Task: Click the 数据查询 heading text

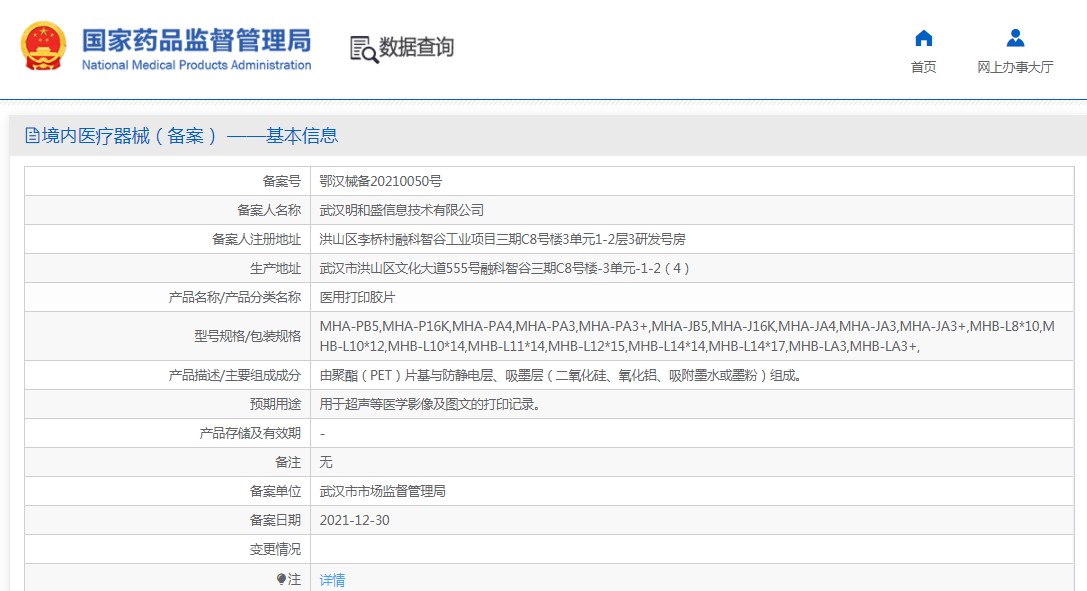Action: (416, 47)
